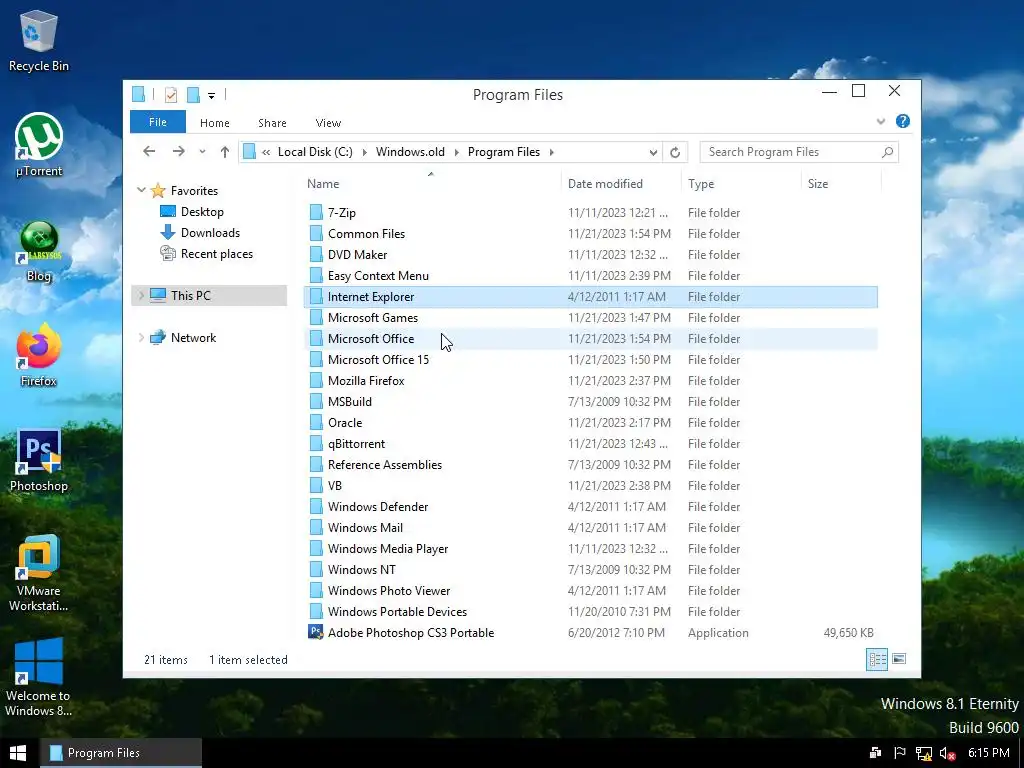Open the Welcome to Windows 8 shortcut

click(x=39, y=678)
